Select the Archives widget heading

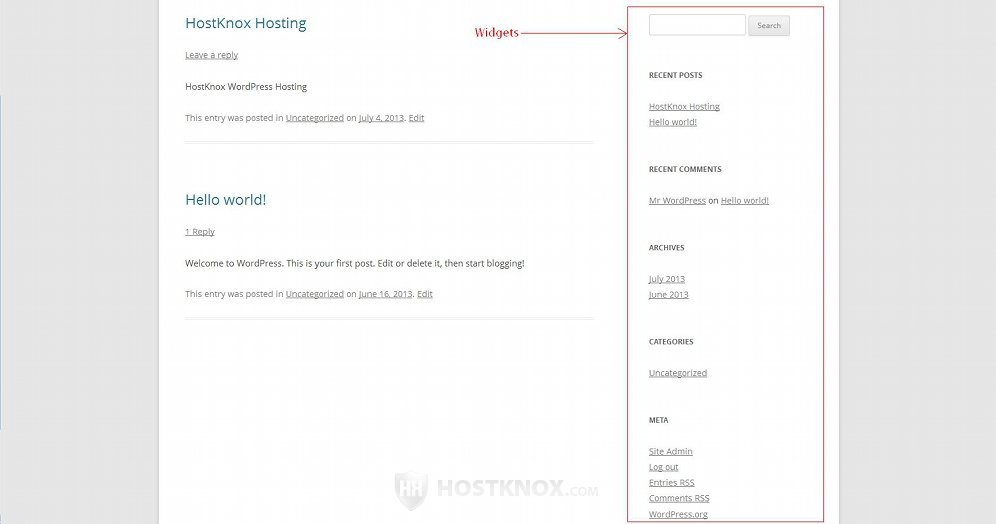click(666, 248)
